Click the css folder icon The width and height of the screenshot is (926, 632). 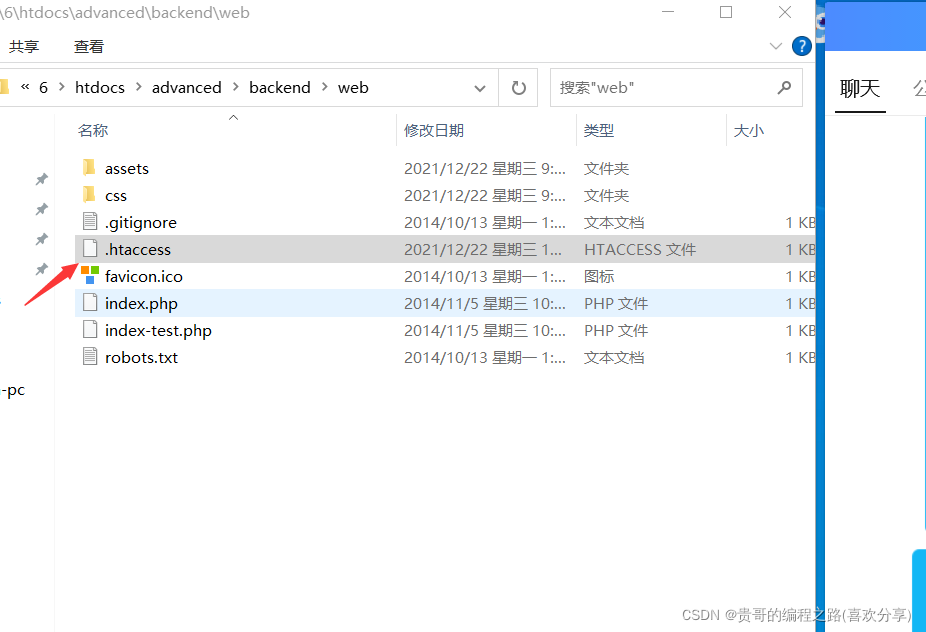89,194
